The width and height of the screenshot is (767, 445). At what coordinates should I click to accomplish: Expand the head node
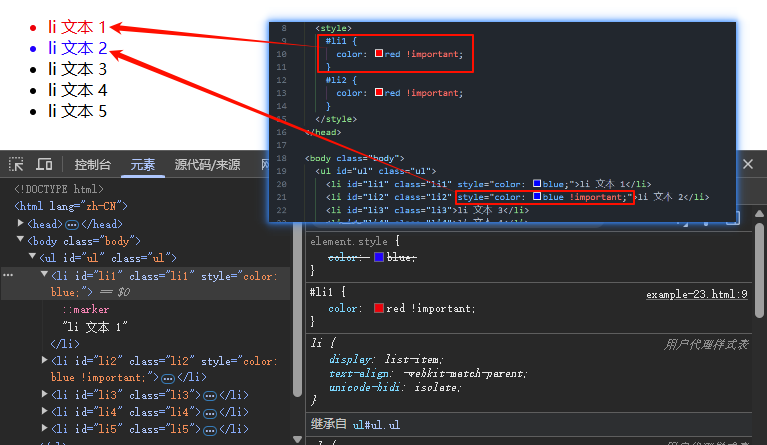pos(21,223)
